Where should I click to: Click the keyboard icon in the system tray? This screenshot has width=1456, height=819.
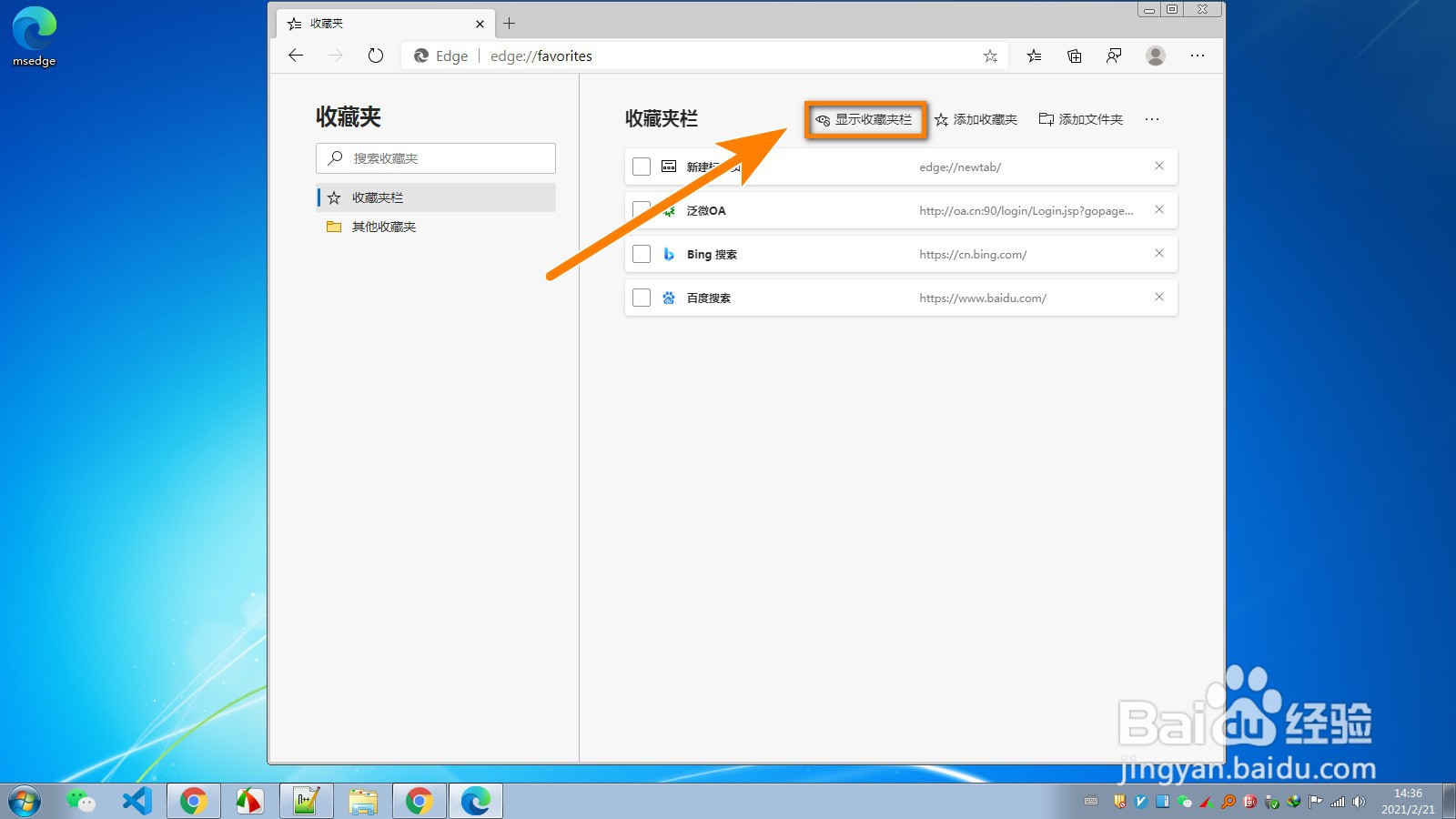click(x=1091, y=802)
